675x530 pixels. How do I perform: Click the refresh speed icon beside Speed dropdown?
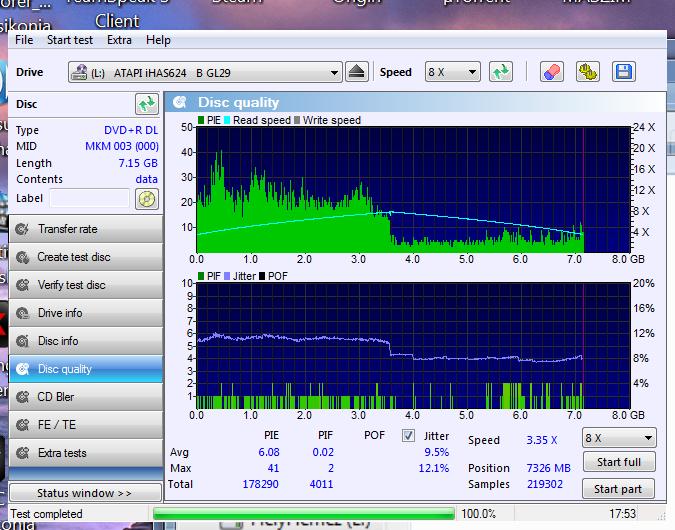coord(501,72)
